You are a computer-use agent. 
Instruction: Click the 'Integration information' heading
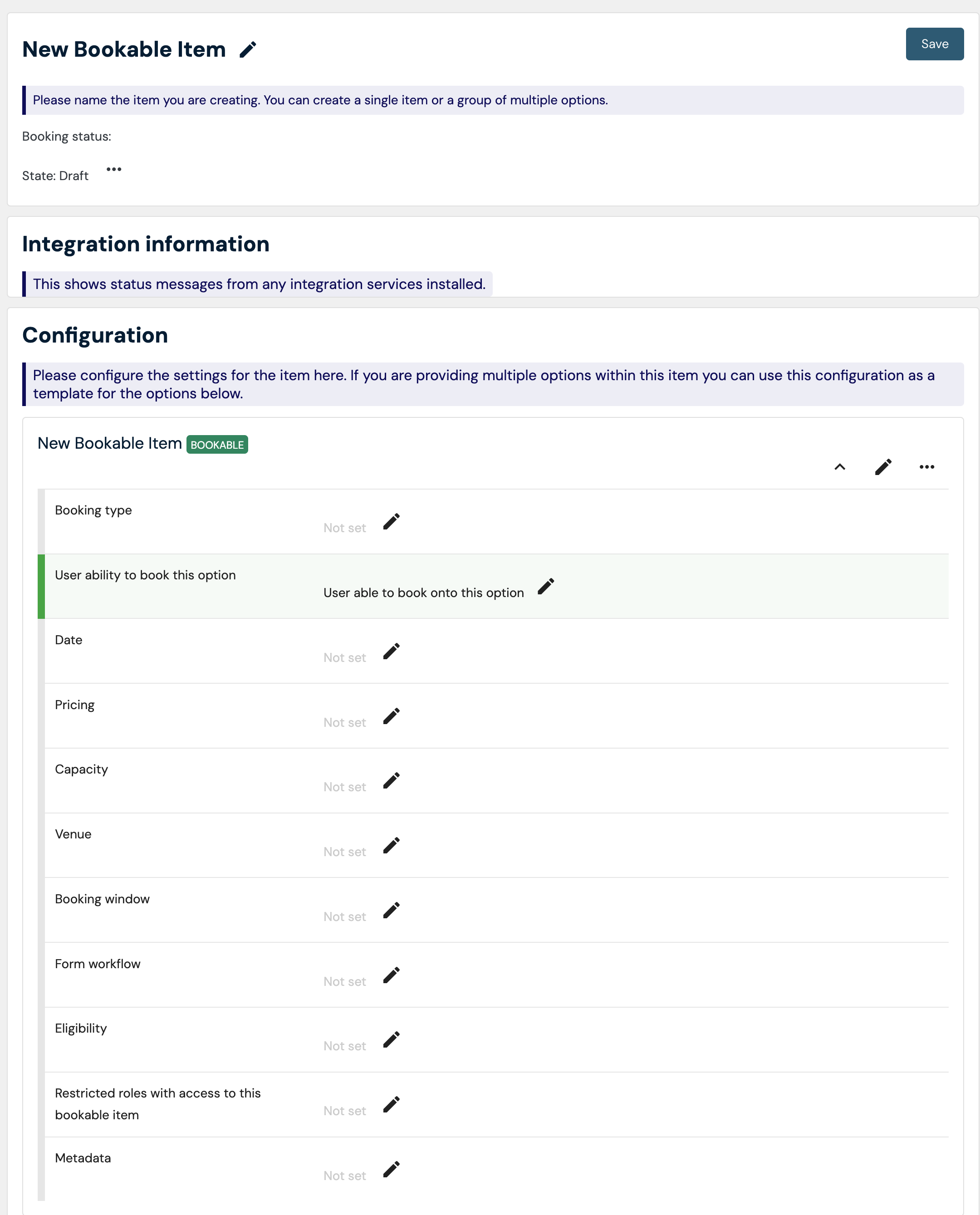tap(146, 245)
